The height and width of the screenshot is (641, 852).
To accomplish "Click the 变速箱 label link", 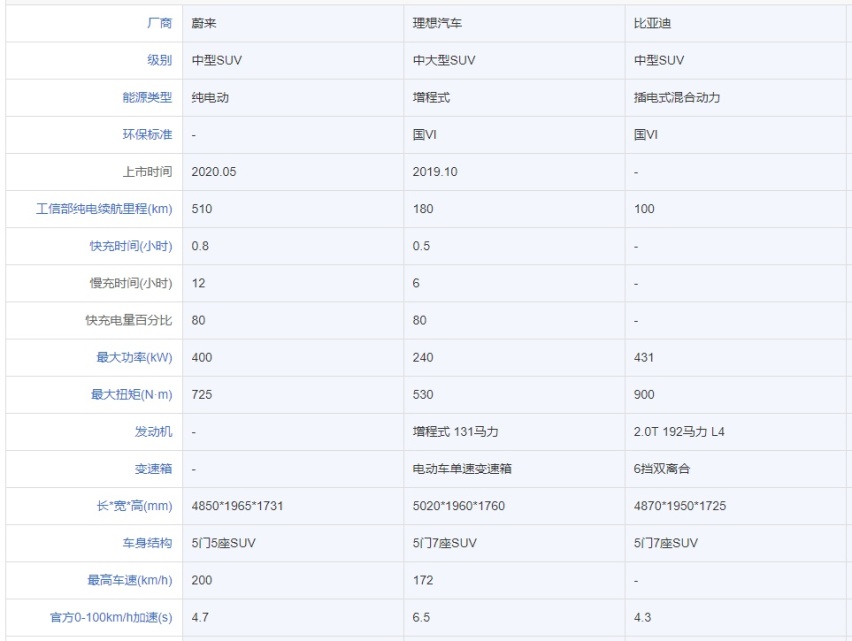I will click(153, 469).
